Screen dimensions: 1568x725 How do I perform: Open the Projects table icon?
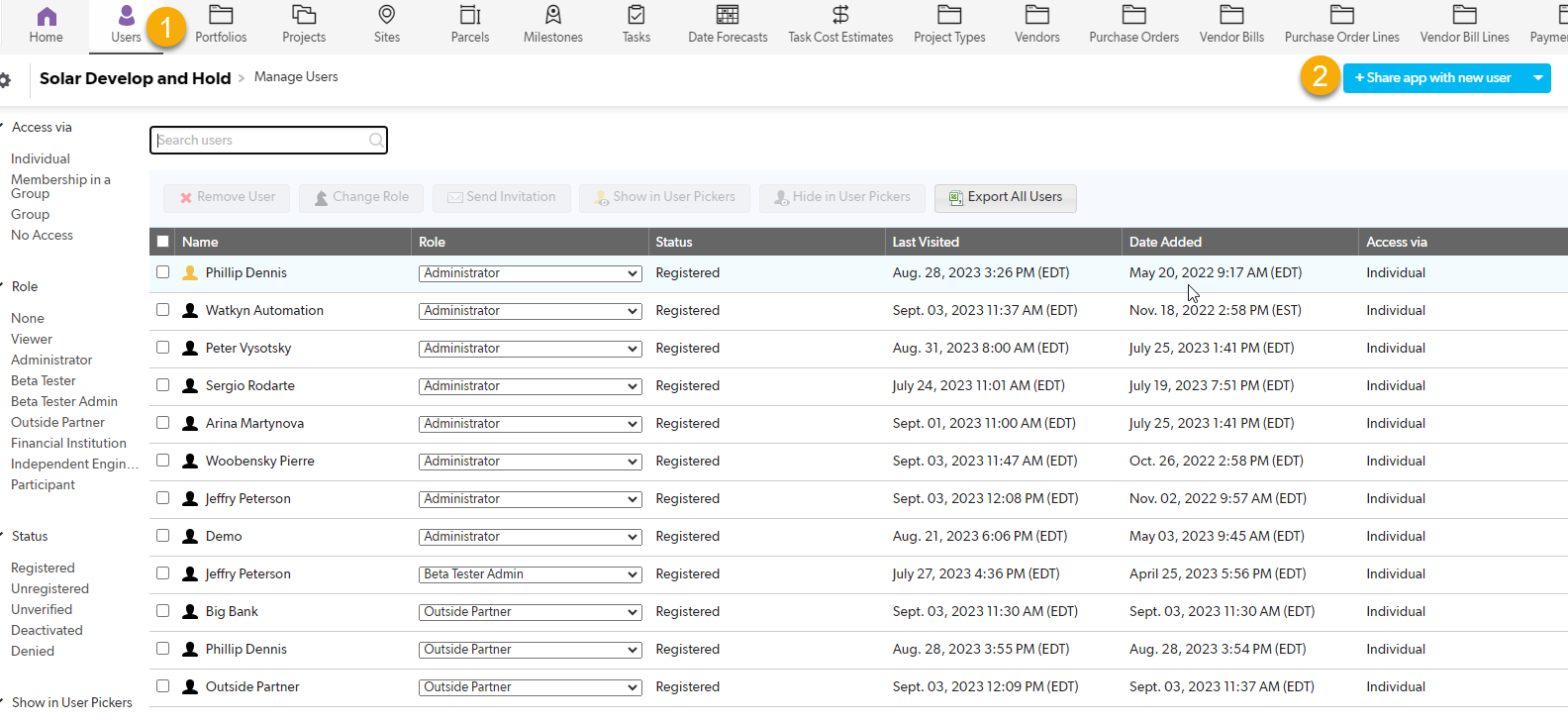(x=304, y=15)
